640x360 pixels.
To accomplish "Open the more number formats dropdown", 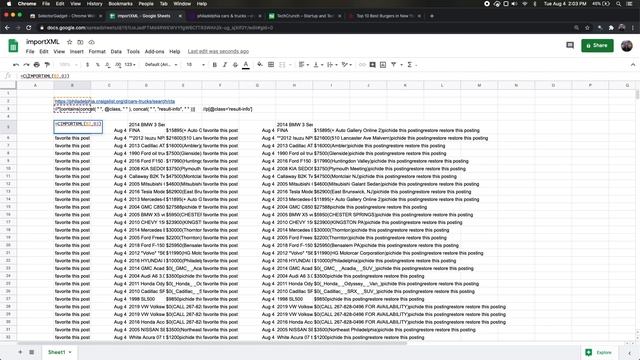I will 130,64.
